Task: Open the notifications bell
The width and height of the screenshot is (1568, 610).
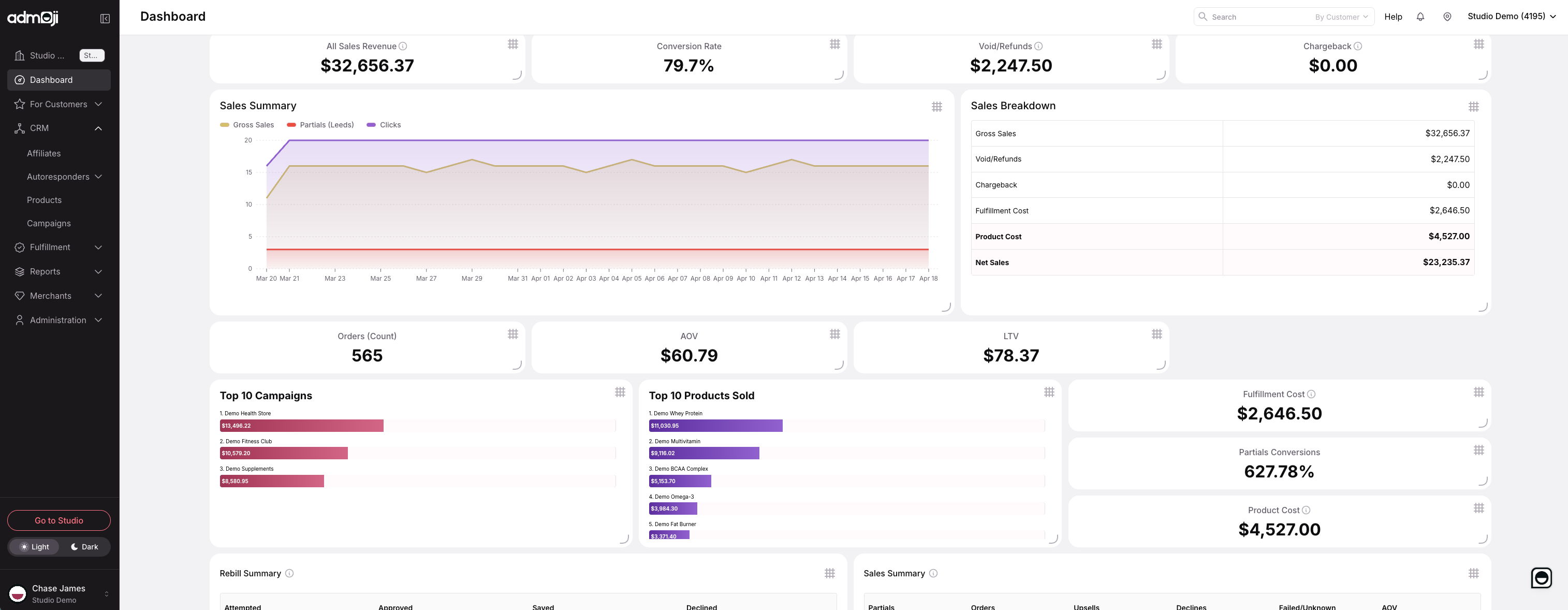Action: (x=1420, y=17)
